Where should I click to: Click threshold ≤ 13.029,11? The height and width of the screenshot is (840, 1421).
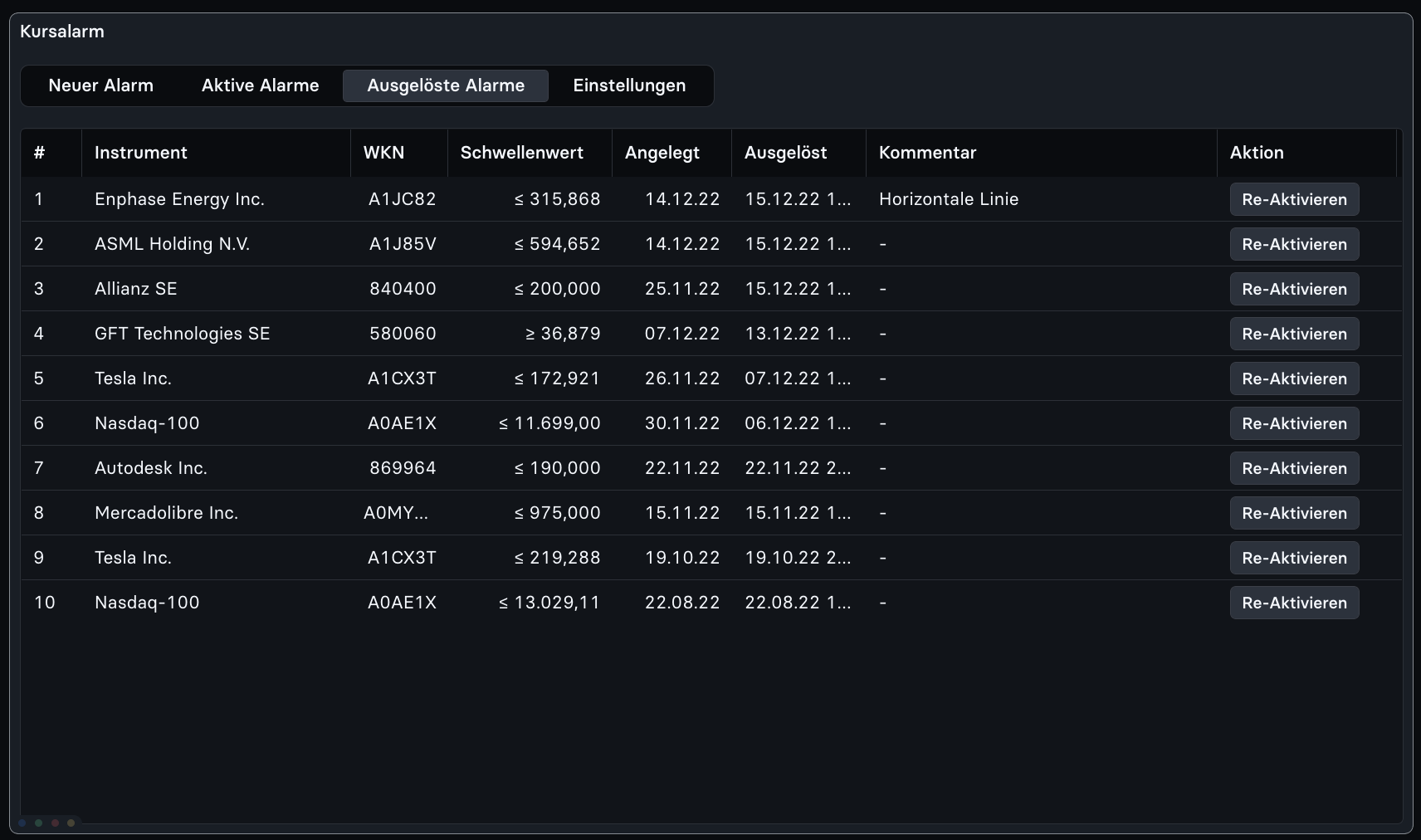point(549,603)
